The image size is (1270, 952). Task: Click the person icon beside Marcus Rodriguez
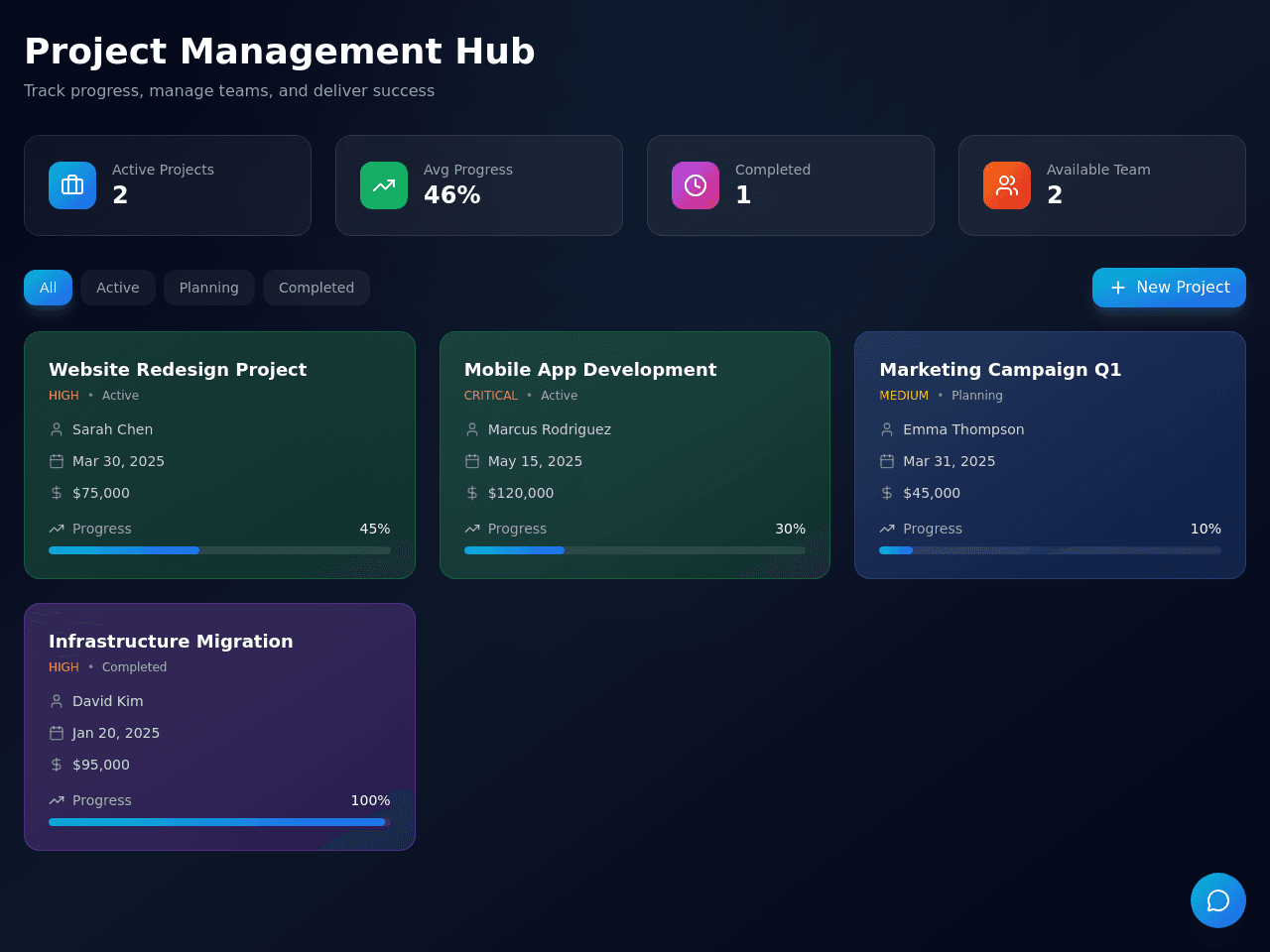pyautogui.click(x=472, y=429)
